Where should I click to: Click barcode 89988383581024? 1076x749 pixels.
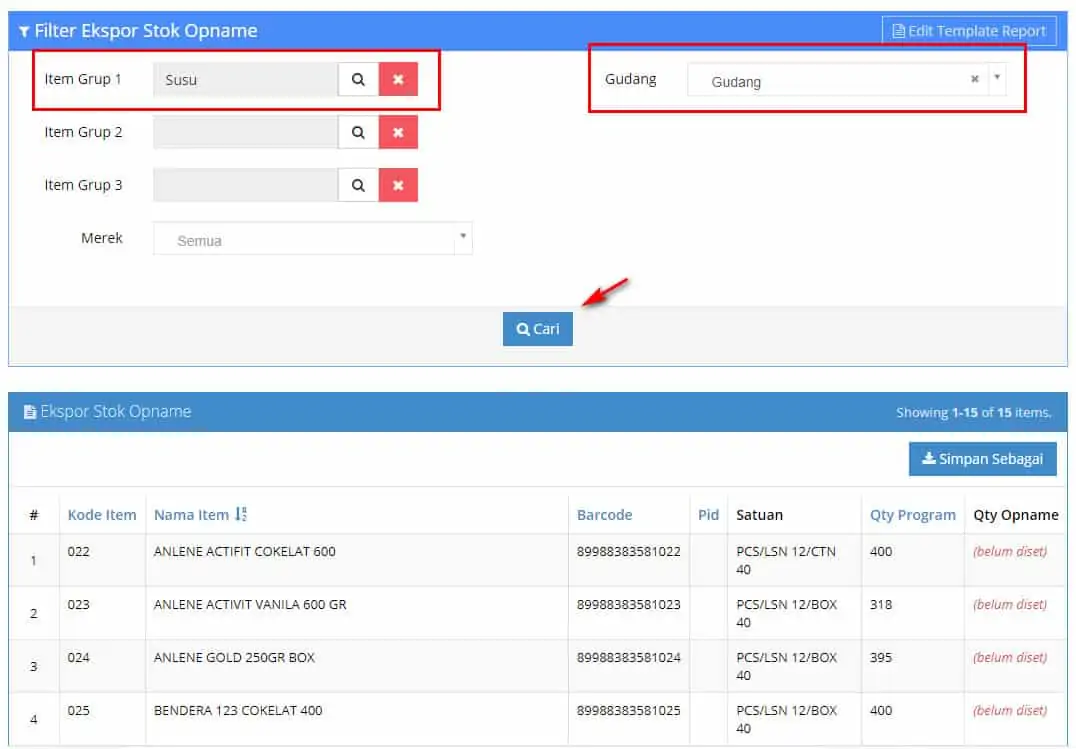pos(629,657)
